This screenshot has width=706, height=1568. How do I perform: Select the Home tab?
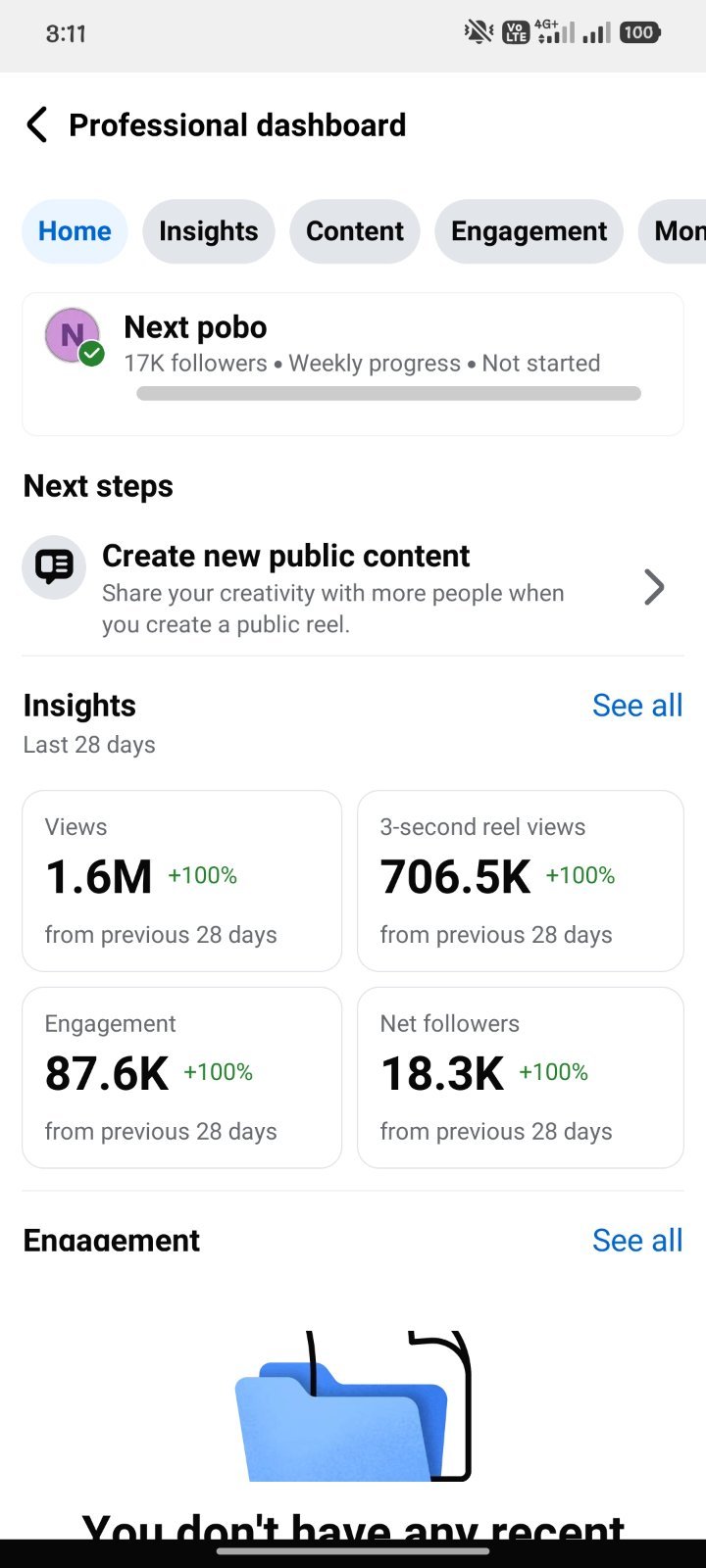[75, 231]
